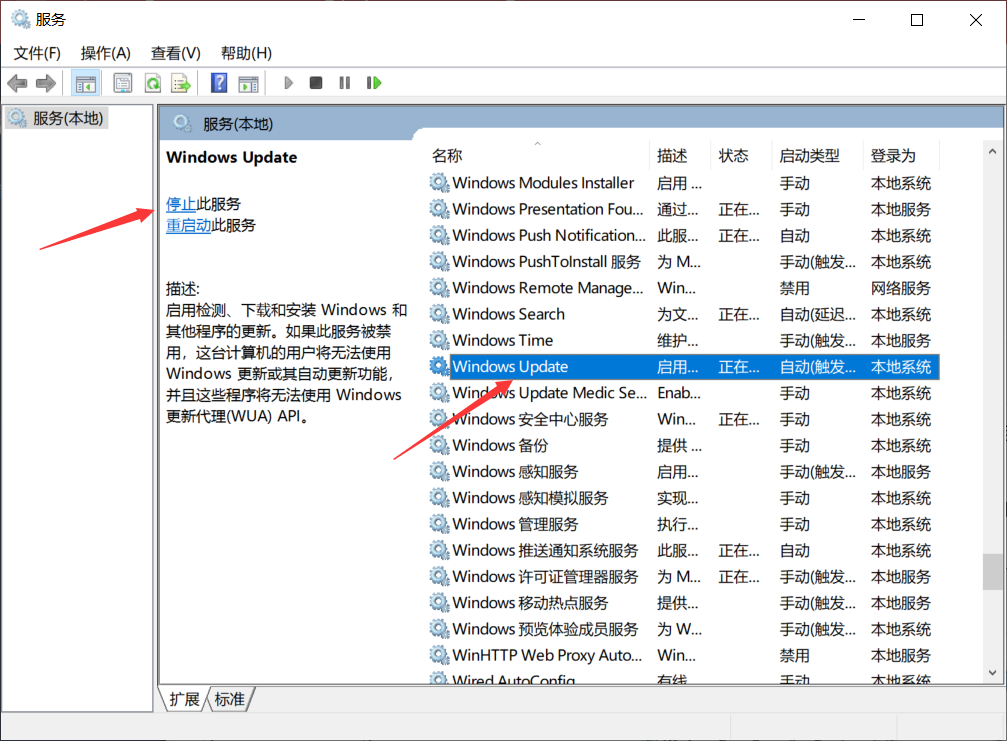Image resolution: width=1007 pixels, height=741 pixels.
Task: Maximize the 服务 window
Action: click(917, 20)
